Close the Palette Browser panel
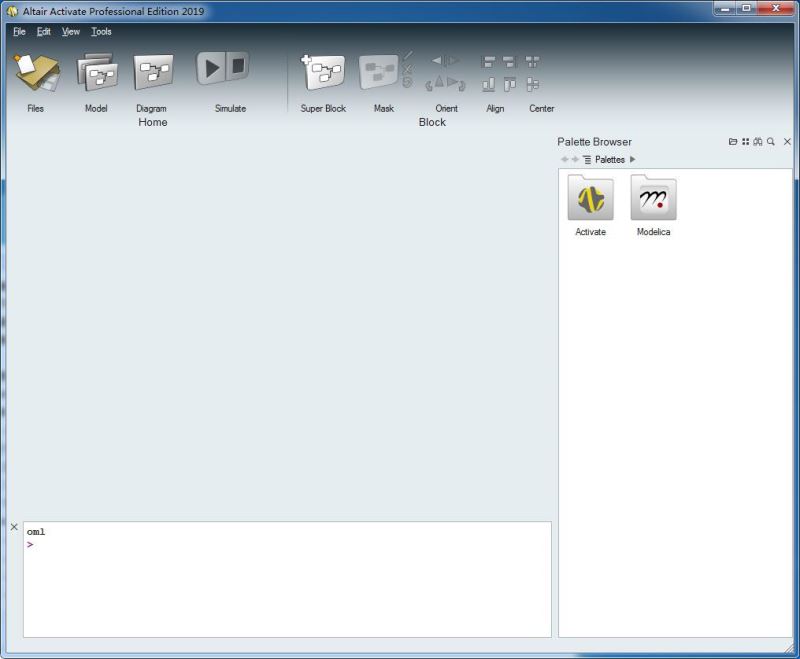Viewport: 800px width, 659px height. pos(787,141)
